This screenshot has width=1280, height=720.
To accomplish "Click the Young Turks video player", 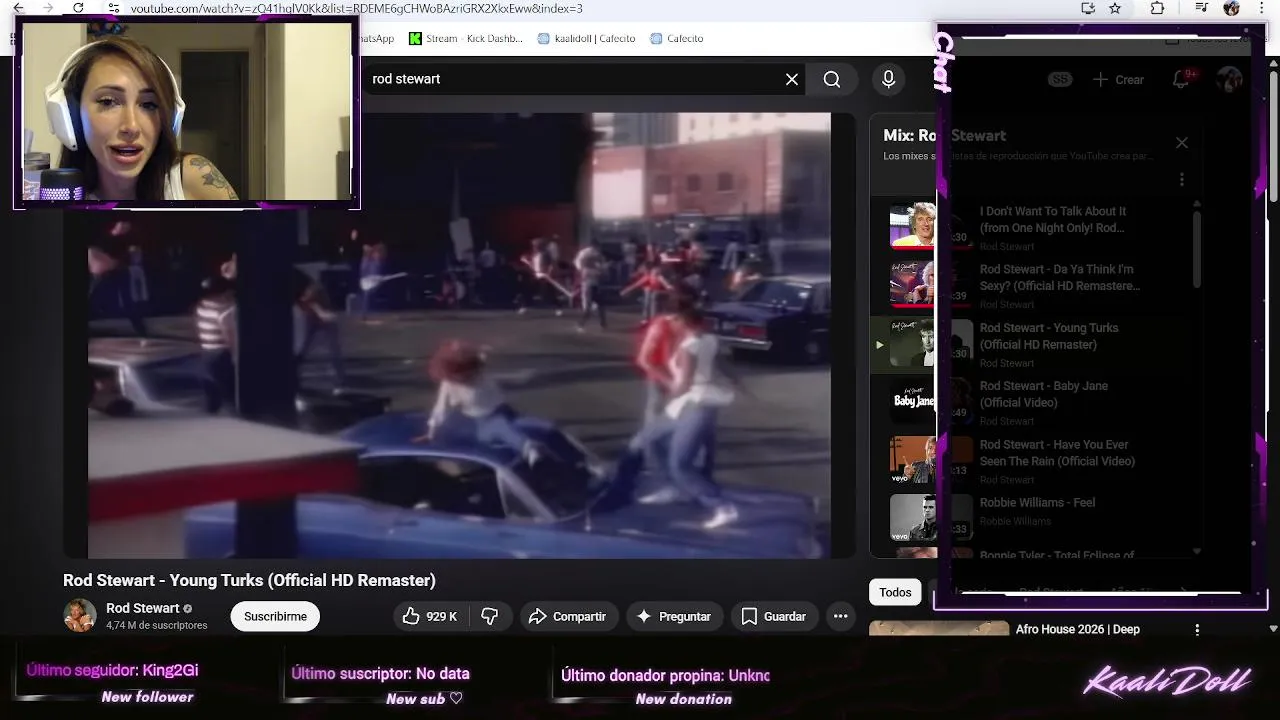I will [x=459, y=335].
